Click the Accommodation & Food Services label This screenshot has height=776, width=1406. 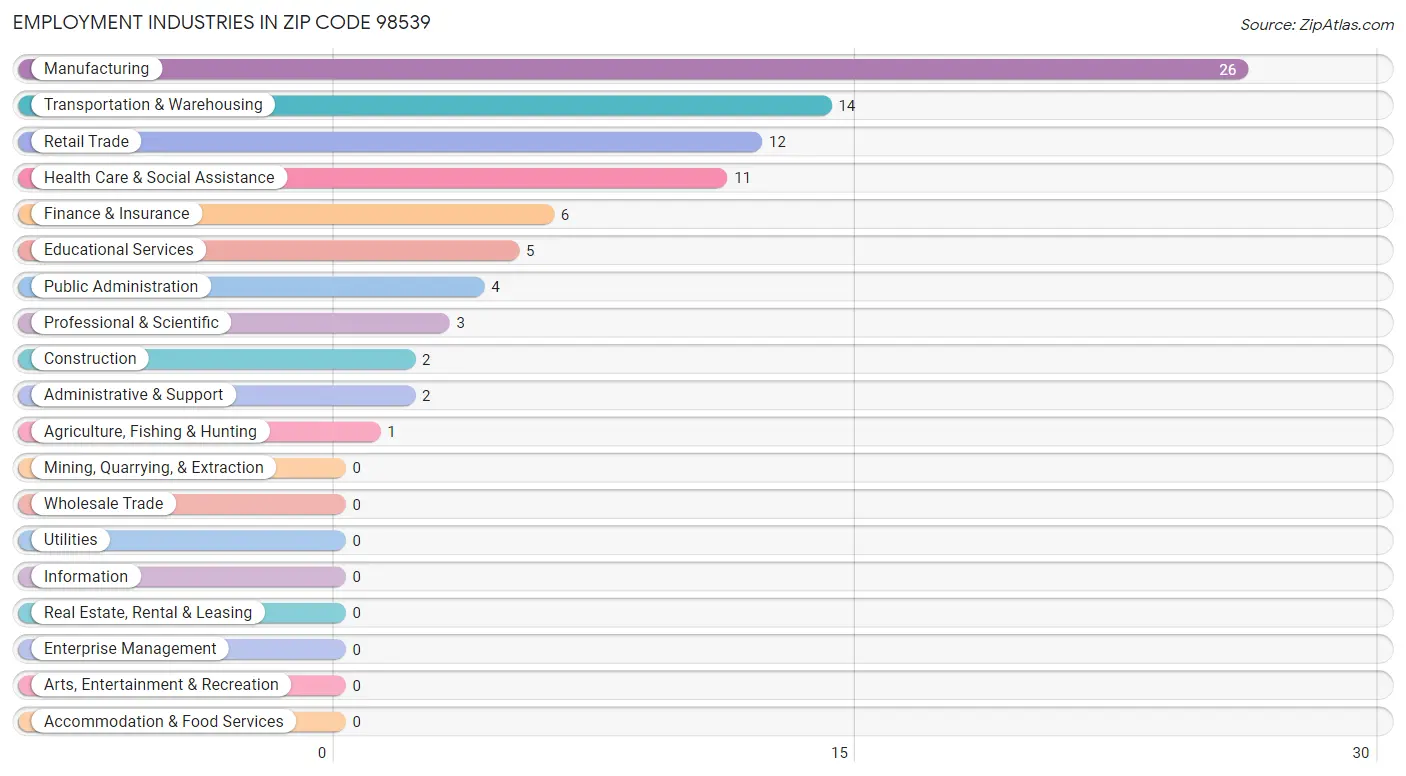(x=164, y=722)
